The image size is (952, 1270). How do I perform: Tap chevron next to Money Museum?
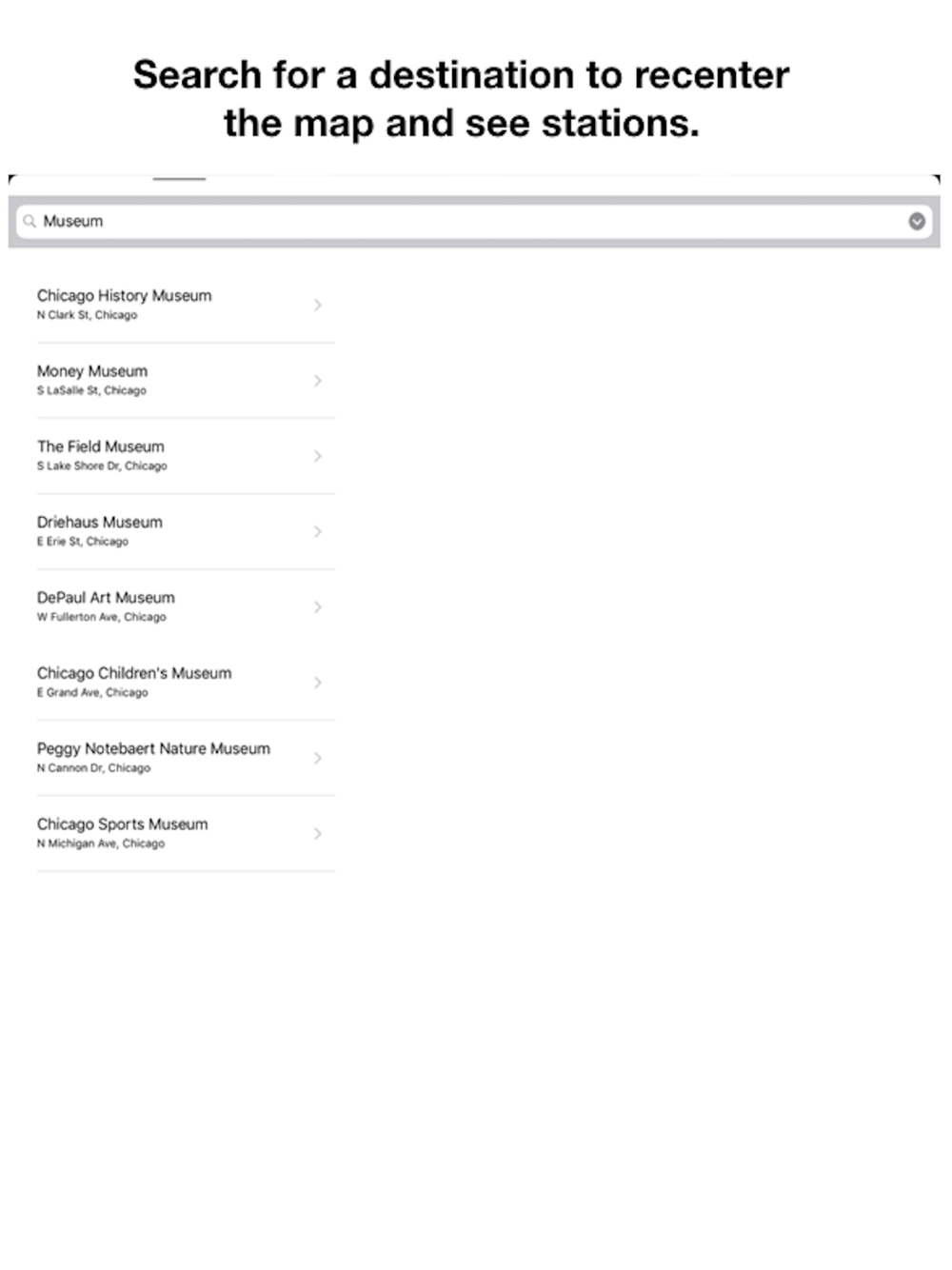[x=318, y=380]
